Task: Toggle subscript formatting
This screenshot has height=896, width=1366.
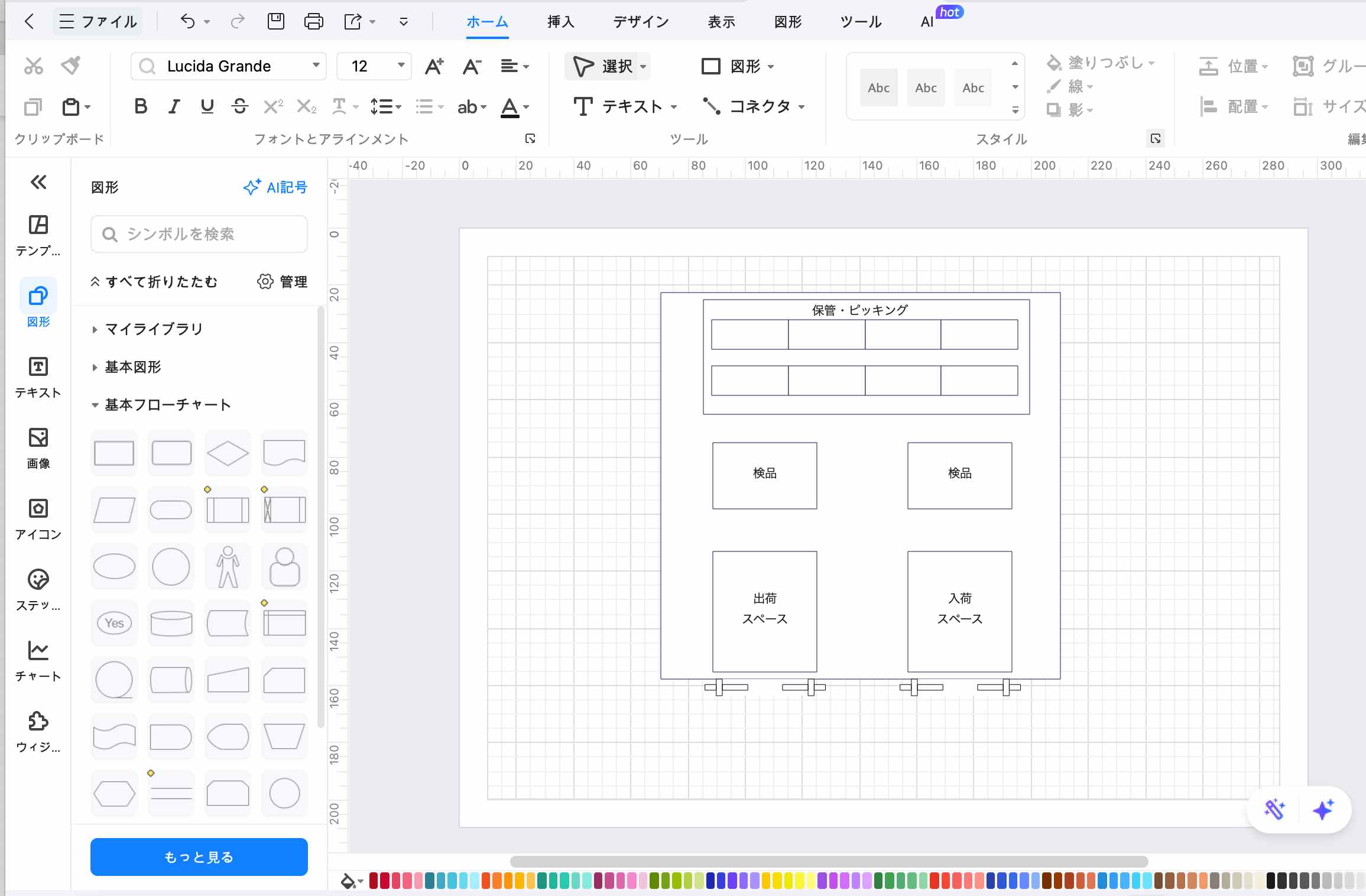Action: point(306,106)
